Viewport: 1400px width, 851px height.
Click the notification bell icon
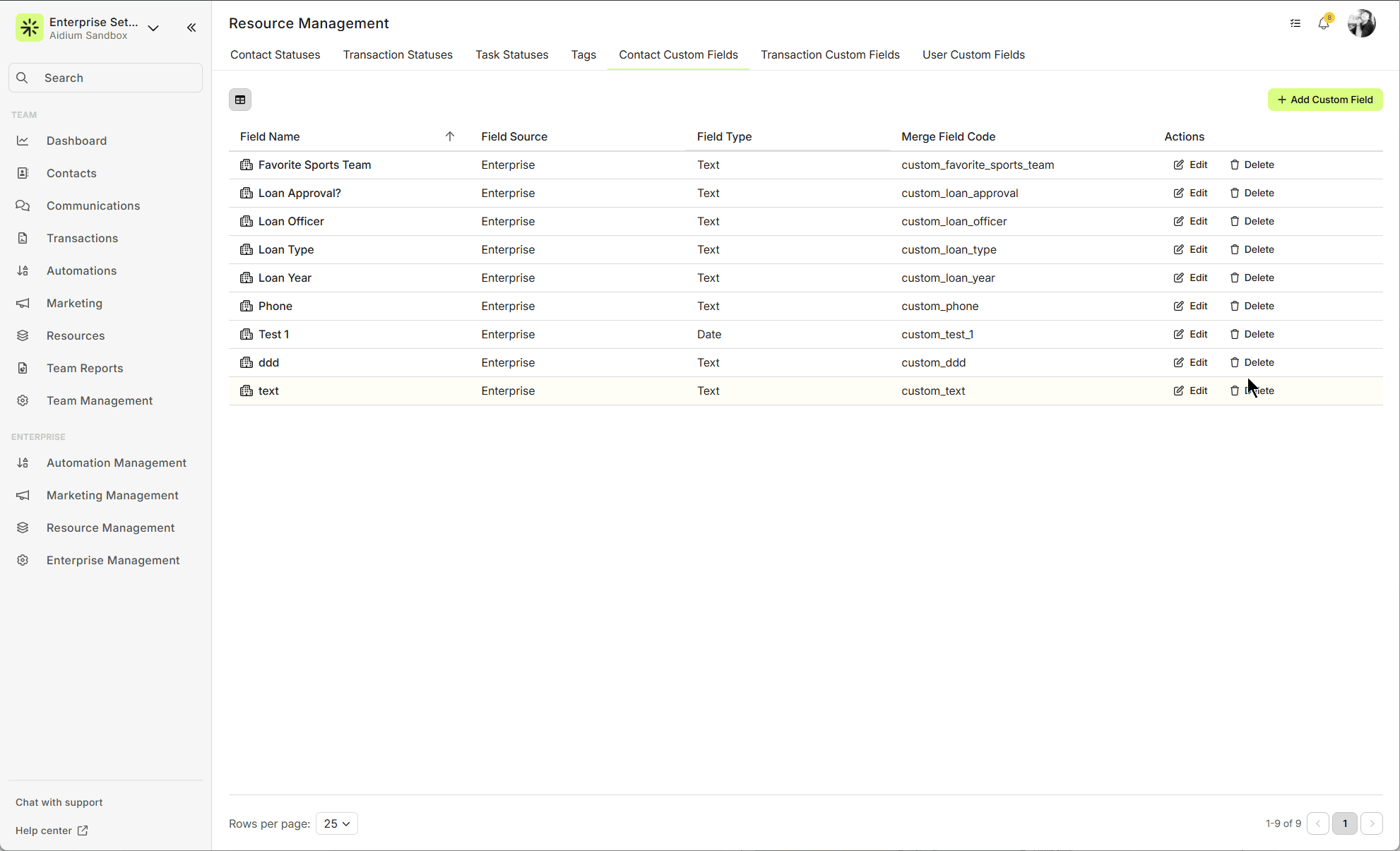pos(1324,23)
